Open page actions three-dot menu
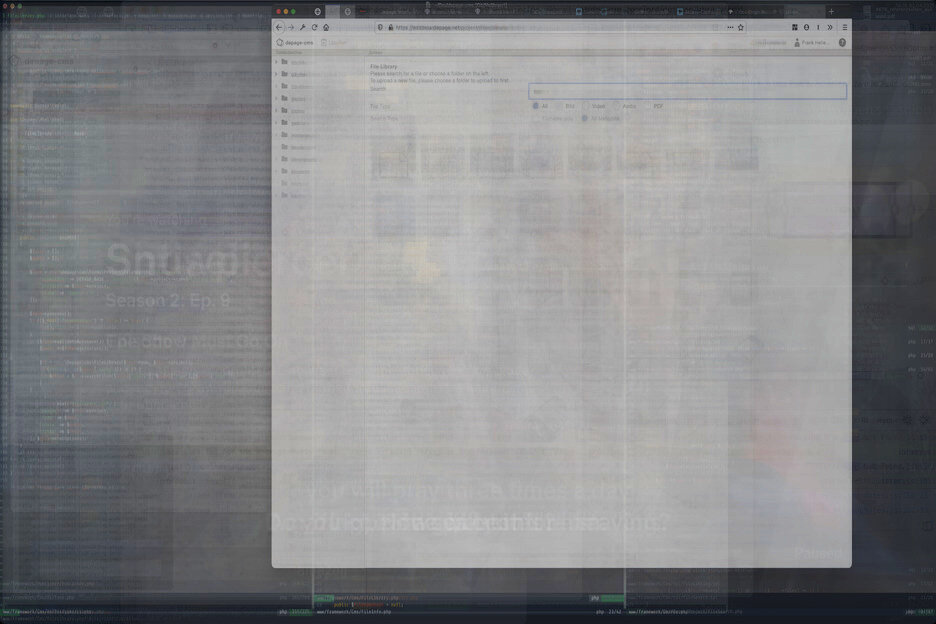 point(730,27)
